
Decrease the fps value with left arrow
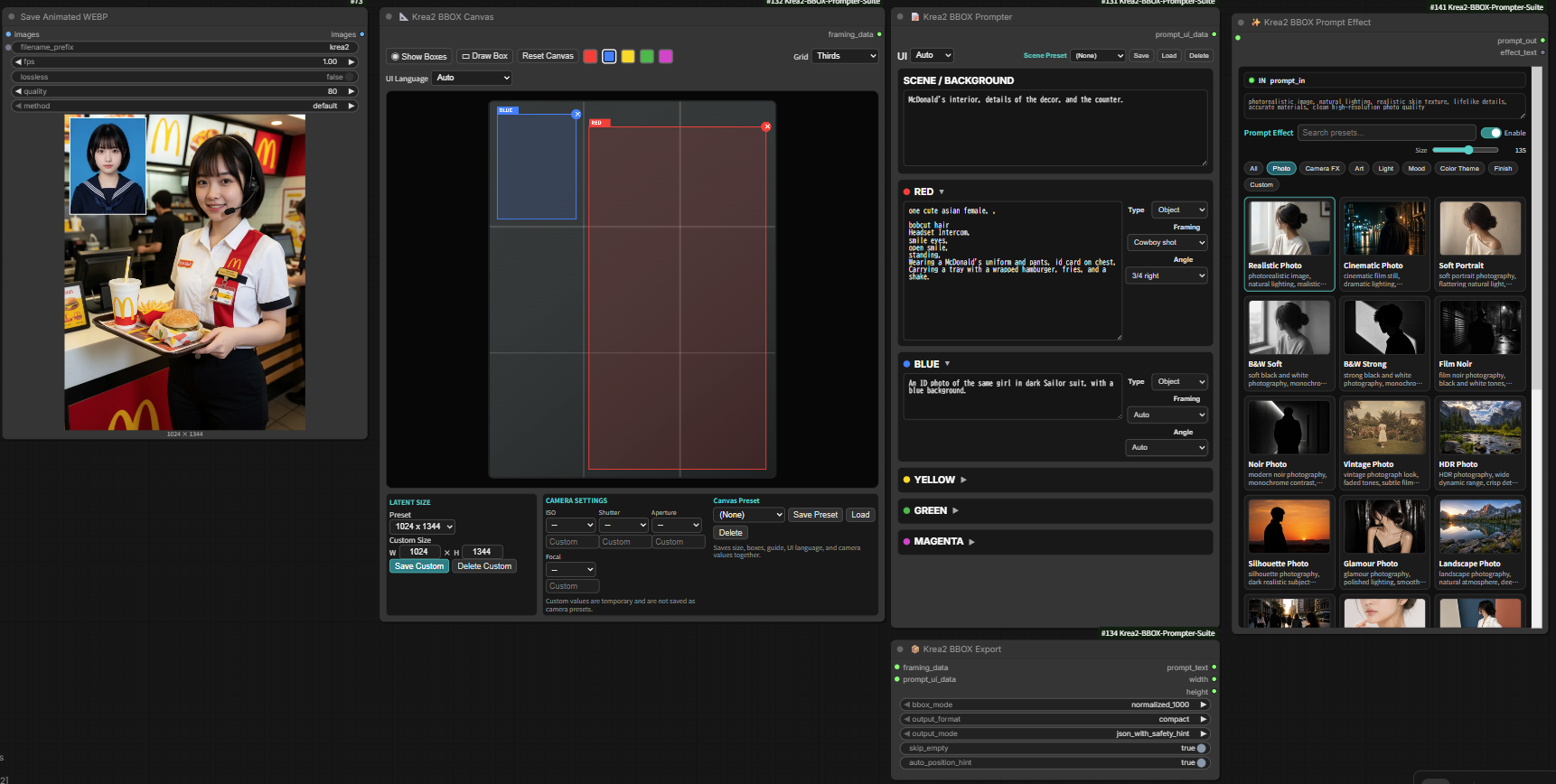(x=18, y=61)
